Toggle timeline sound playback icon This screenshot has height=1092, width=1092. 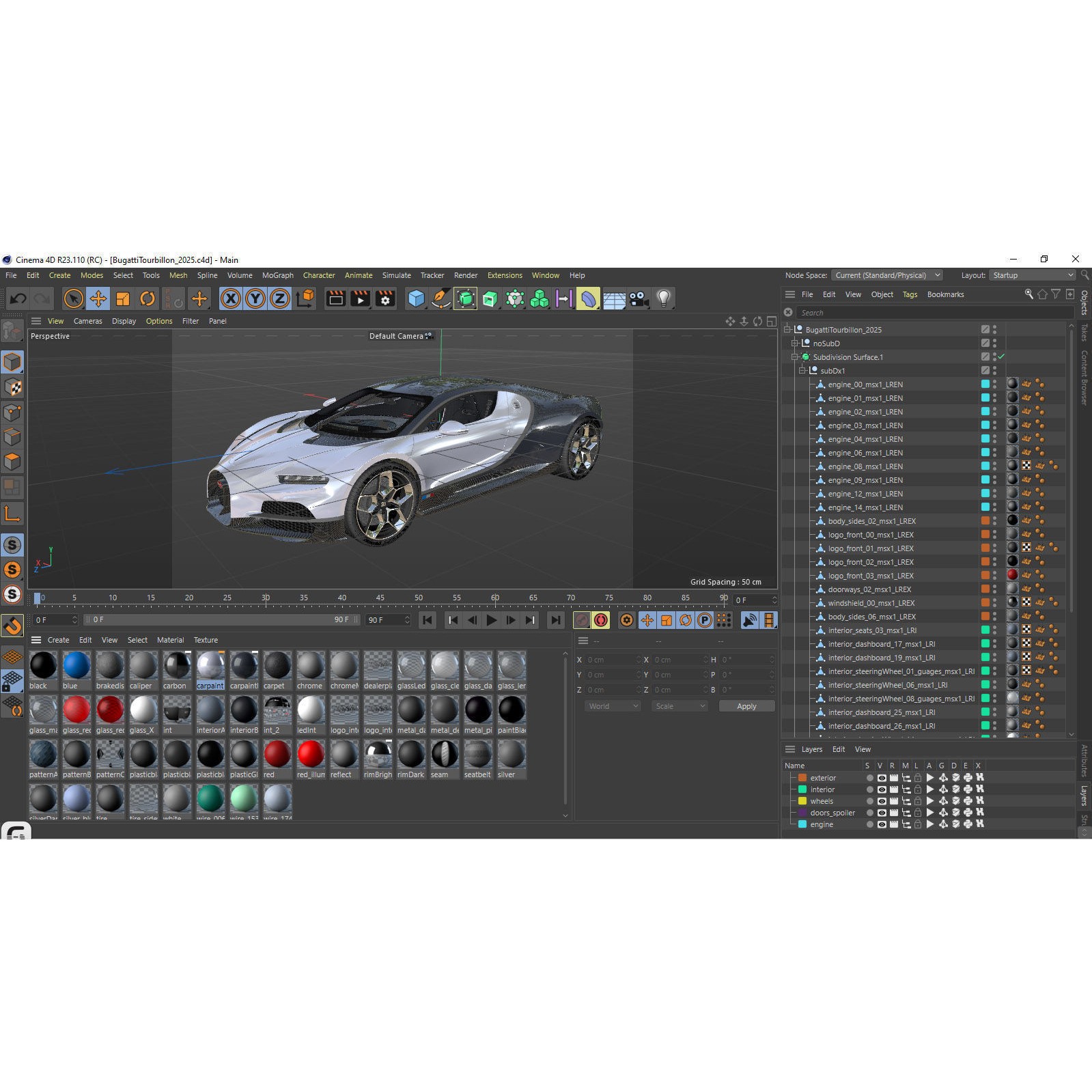(749, 620)
